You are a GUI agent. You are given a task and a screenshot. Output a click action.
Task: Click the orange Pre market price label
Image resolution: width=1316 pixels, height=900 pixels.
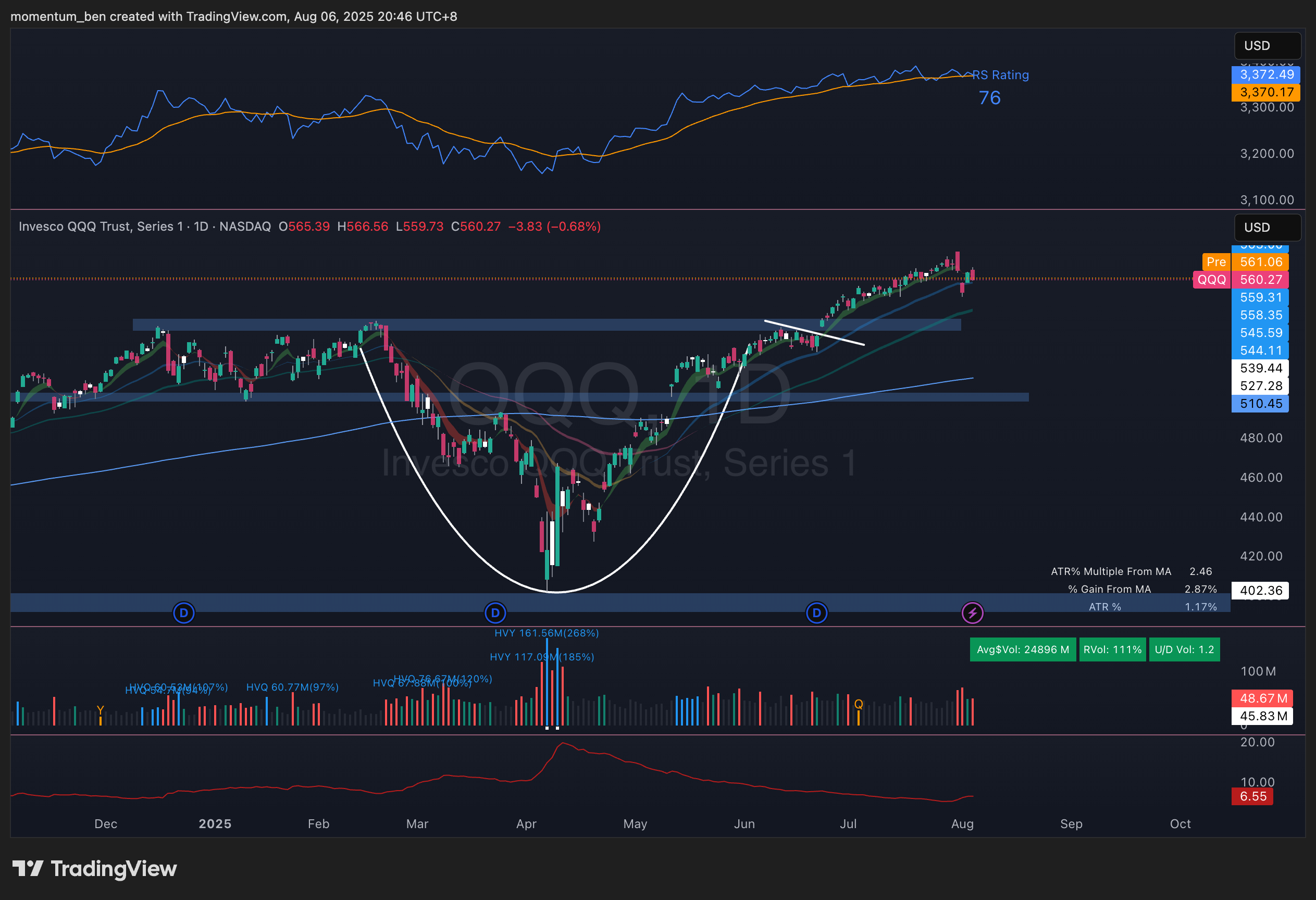click(x=1216, y=262)
